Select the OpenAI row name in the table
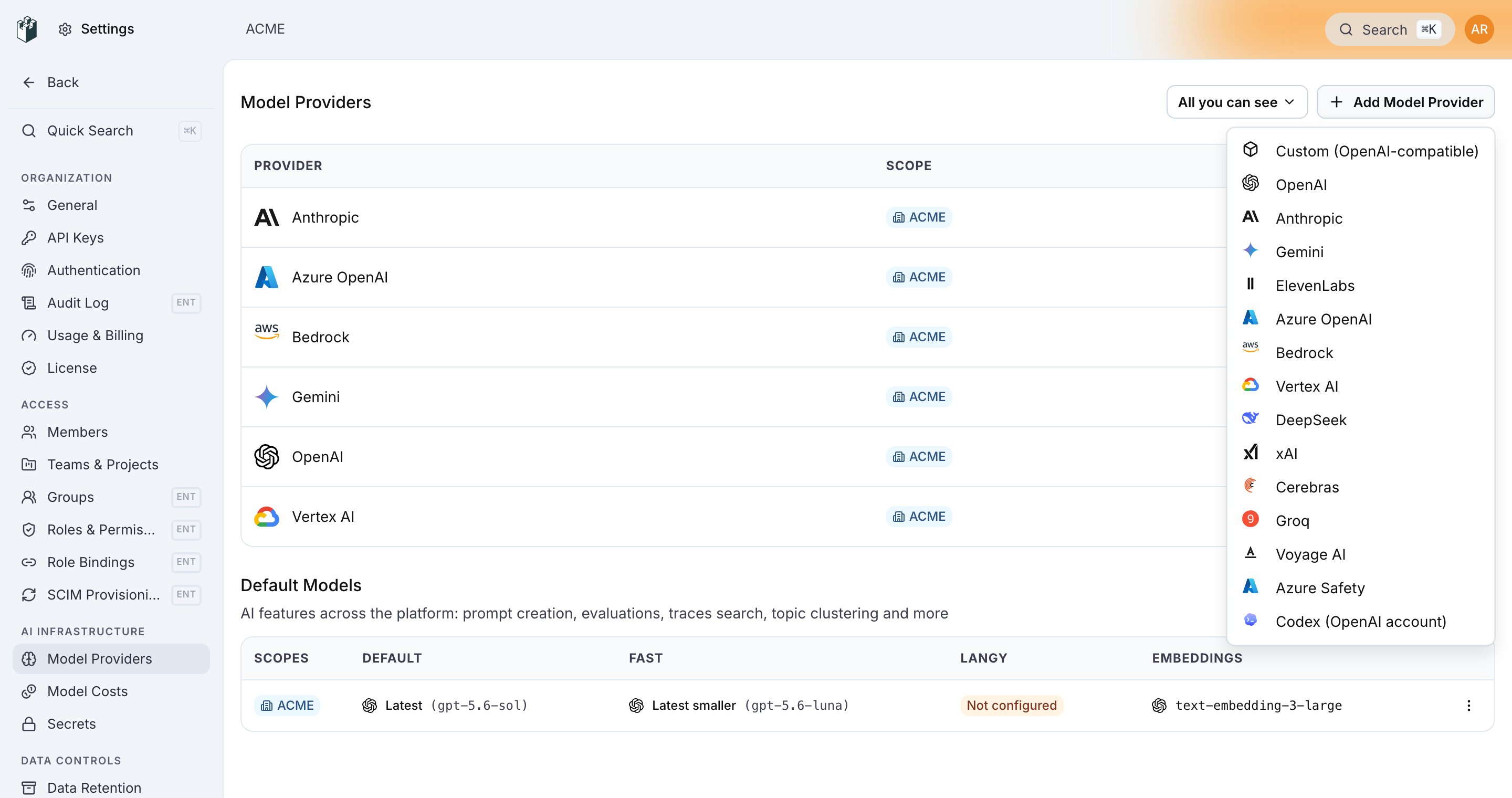Viewport: 1512px width, 798px height. 318,457
